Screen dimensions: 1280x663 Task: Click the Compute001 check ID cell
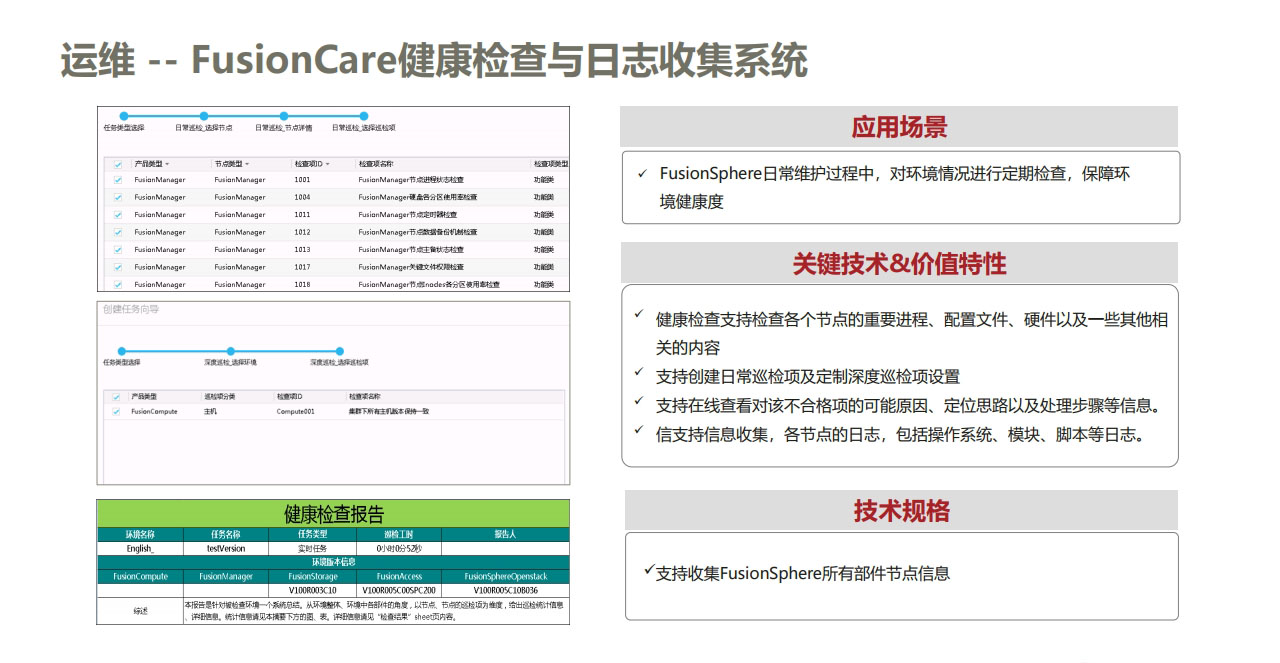click(295, 411)
